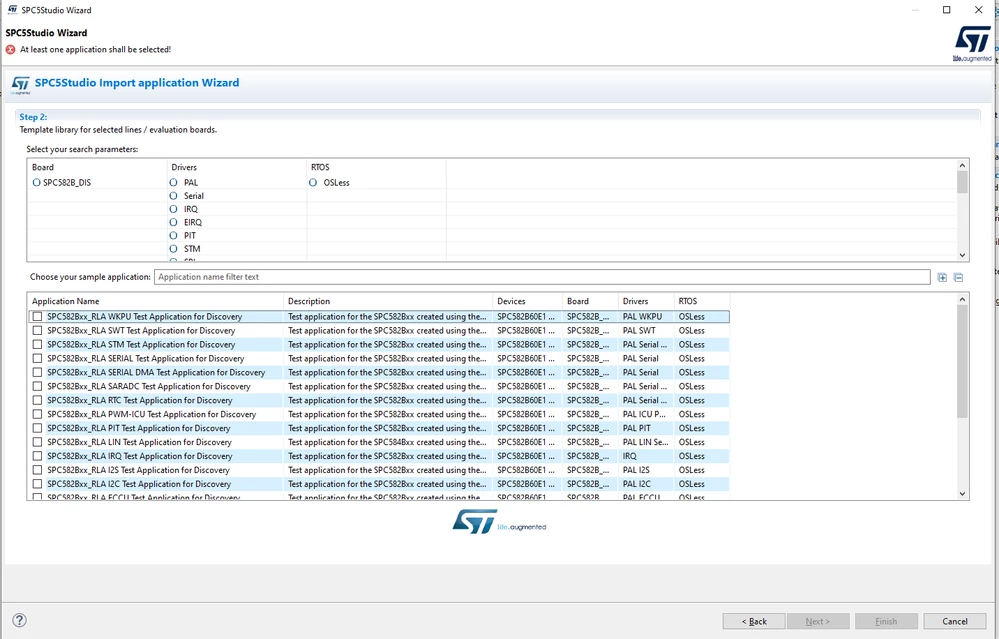This screenshot has width=999, height=639.
Task: Click scroll-up arrow of application list
Action: pyautogui.click(x=962, y=299)
